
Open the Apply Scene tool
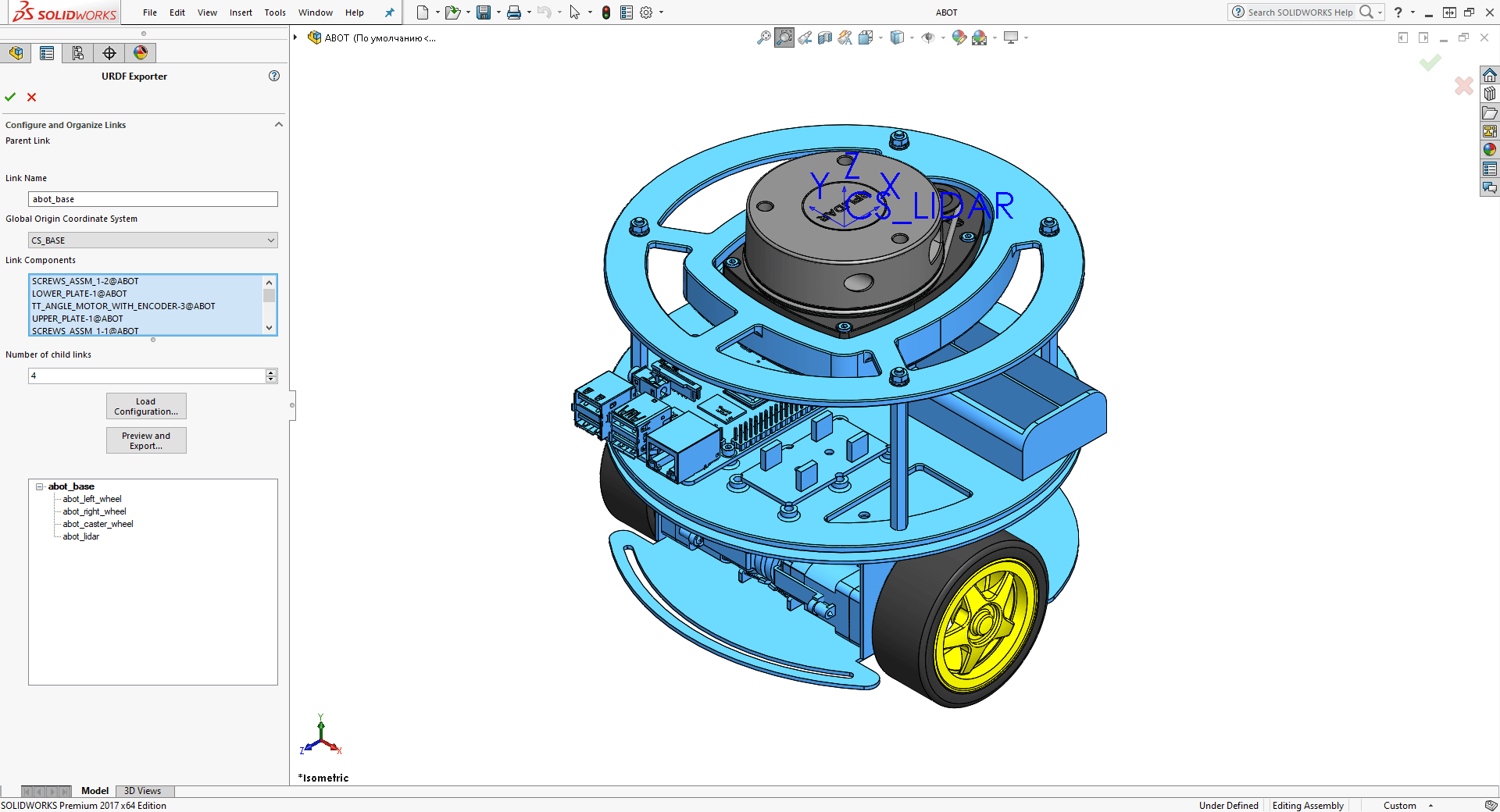pyautogui.click(x=979, y=37)
